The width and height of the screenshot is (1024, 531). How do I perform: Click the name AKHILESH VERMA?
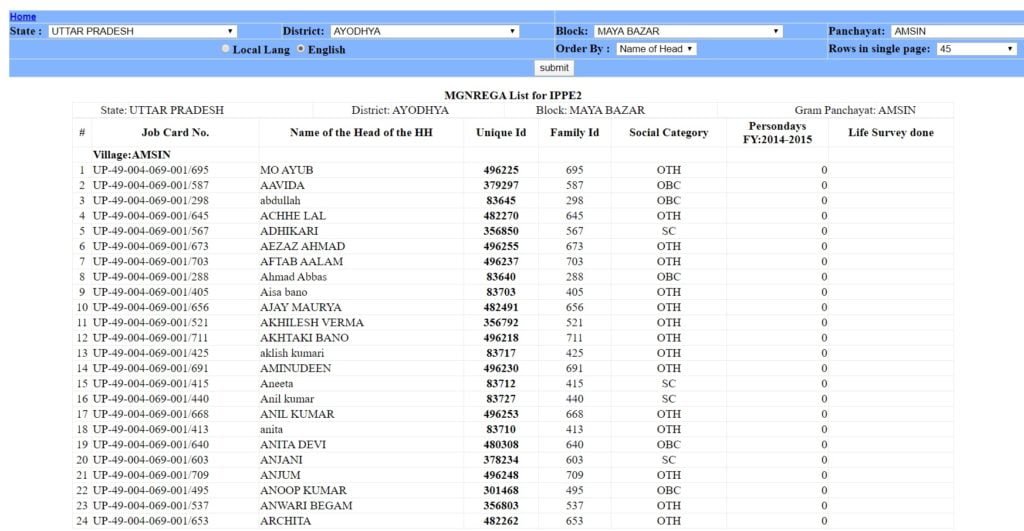[x=312, y=323]
